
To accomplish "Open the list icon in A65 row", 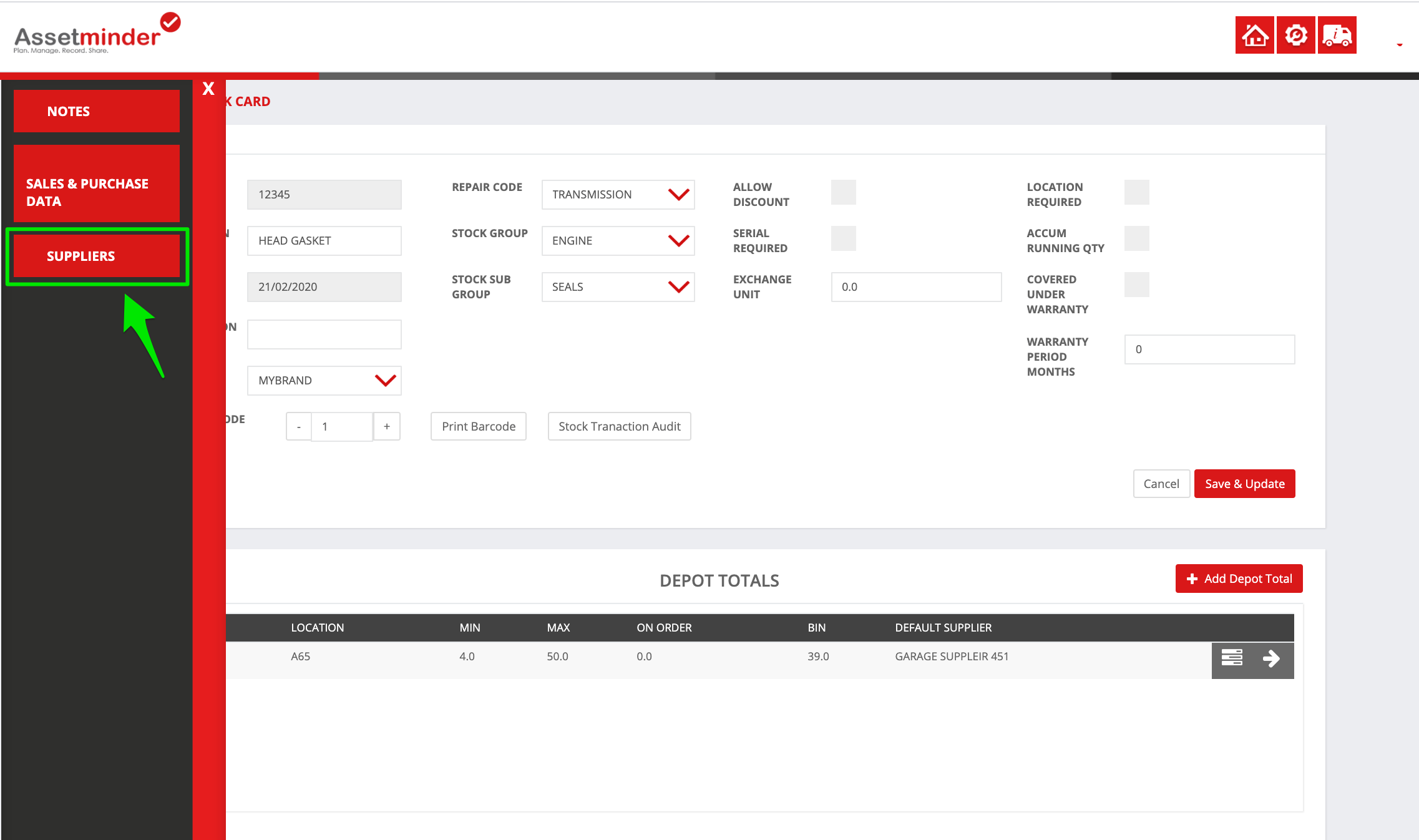I will (x=1232, y=658).
